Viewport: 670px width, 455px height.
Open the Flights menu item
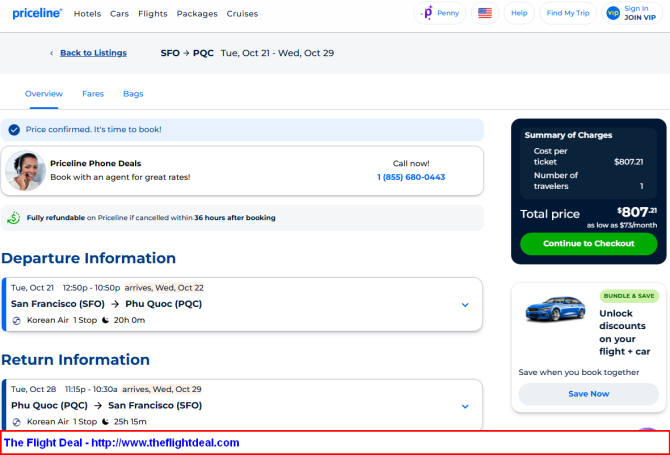point(153,14)
